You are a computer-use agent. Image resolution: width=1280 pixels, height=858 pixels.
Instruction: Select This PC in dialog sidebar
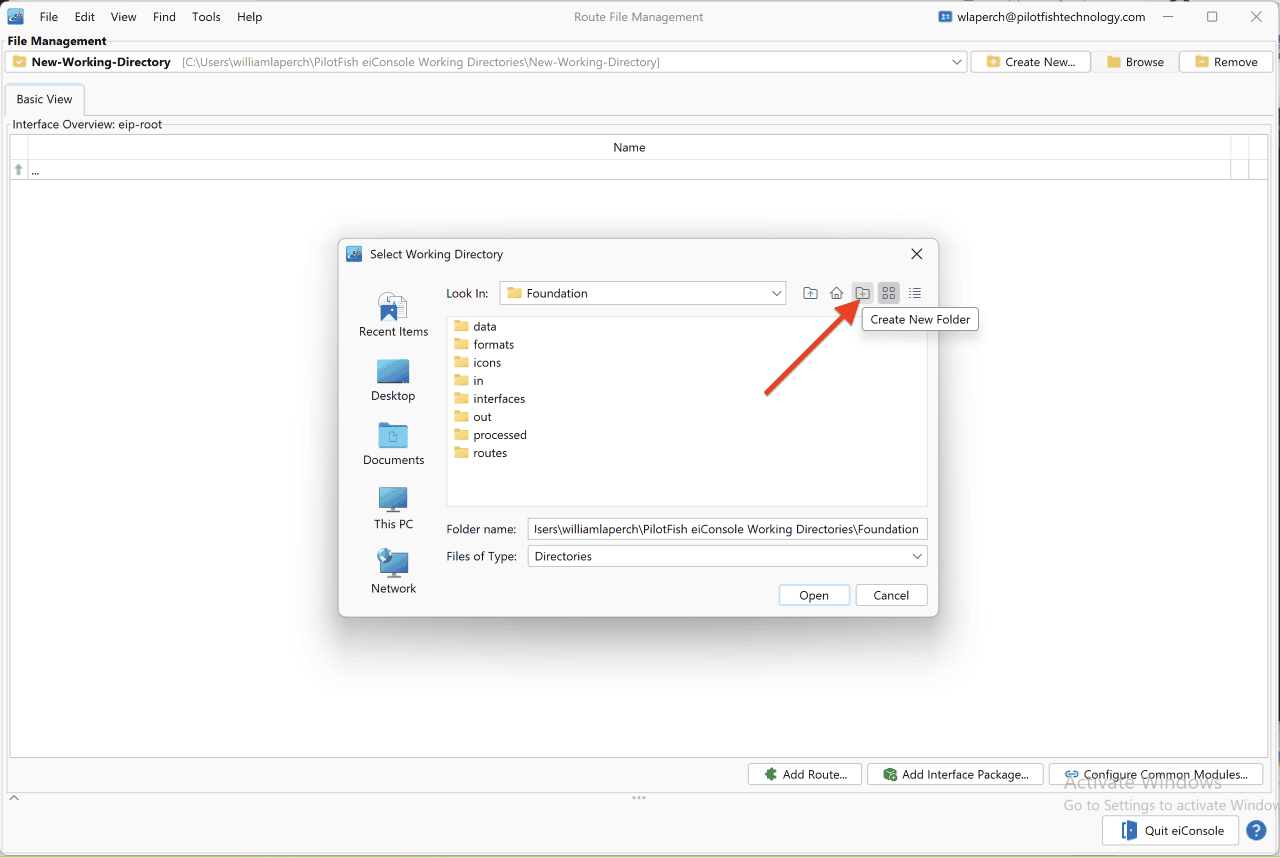pyautogui.click(x=393, y=508)
